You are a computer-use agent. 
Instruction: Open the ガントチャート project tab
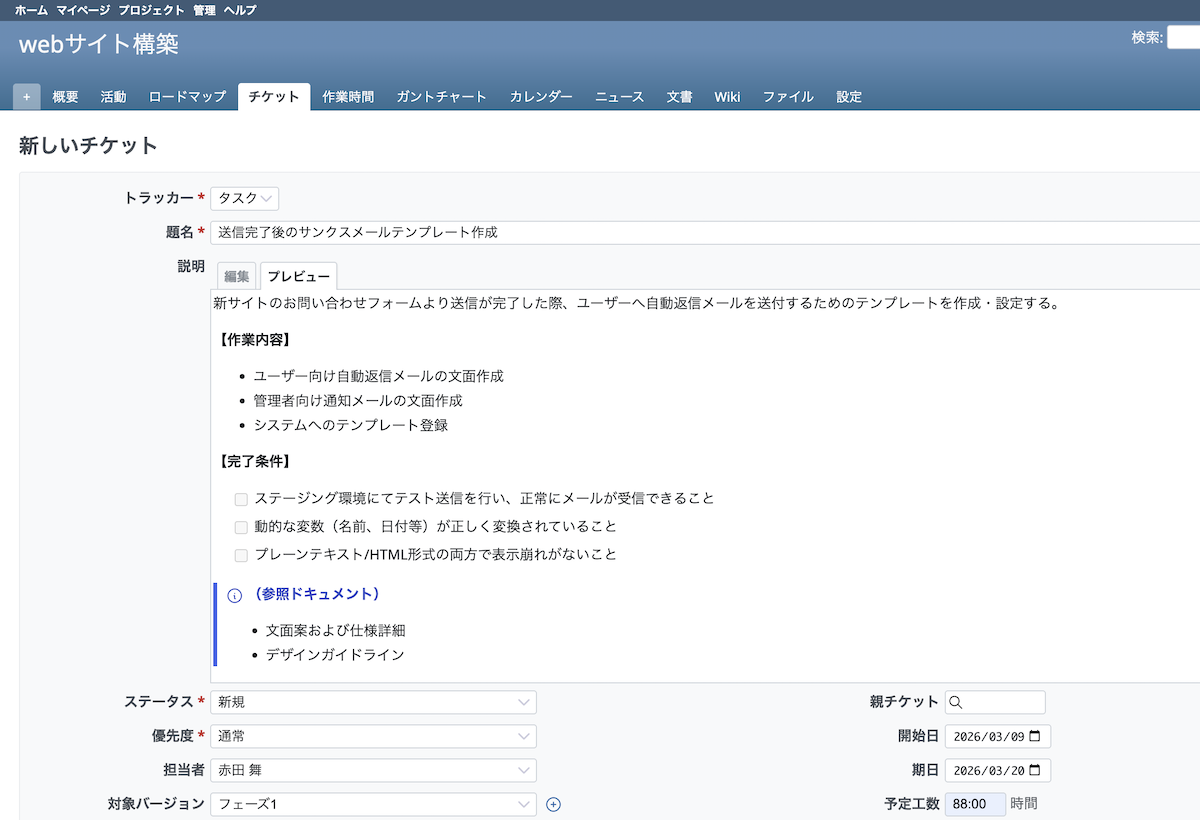coord(441,97)
